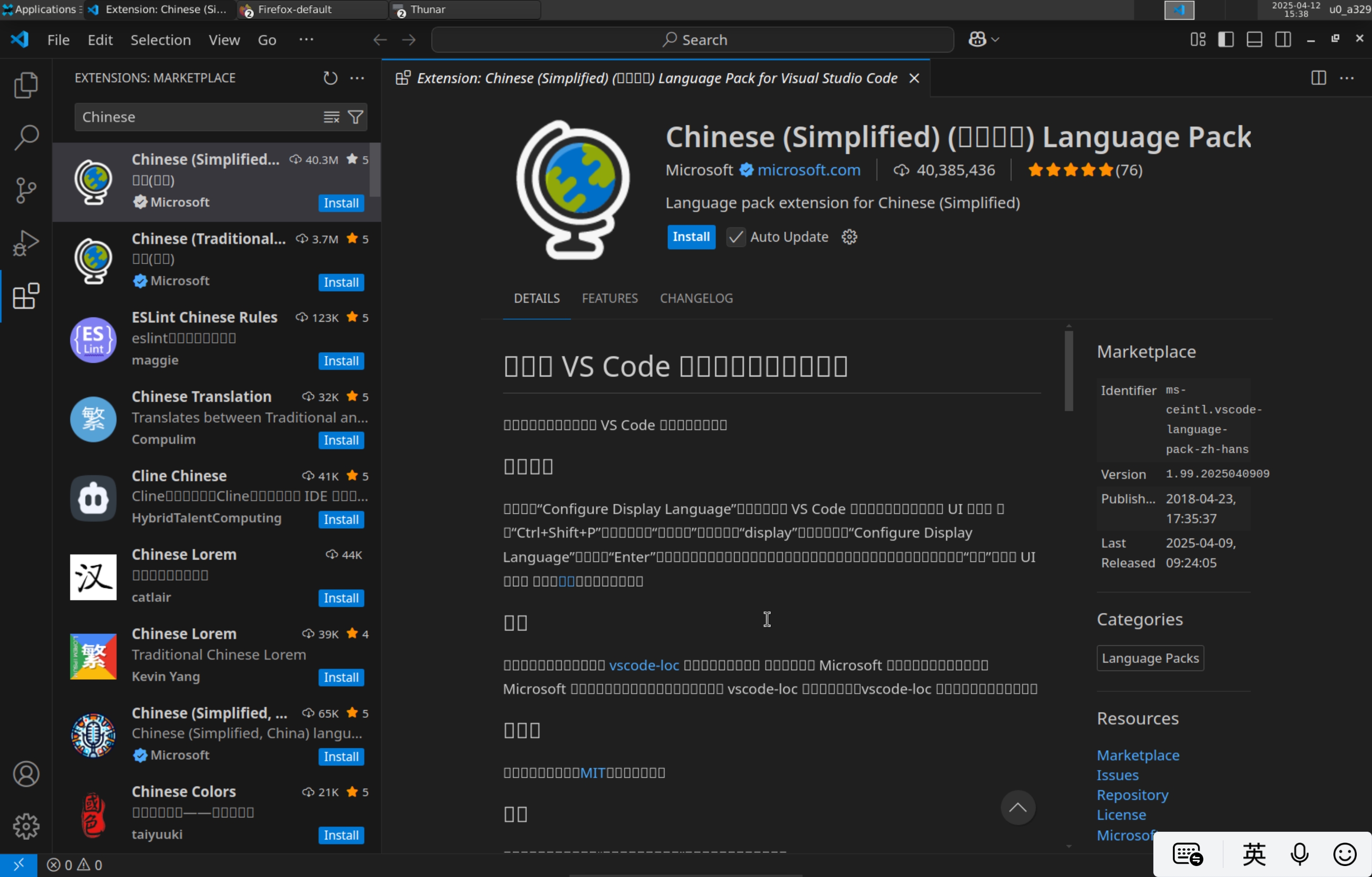
Task: Click the extension settings gear beside Auto Update
Action: [849, 236]
